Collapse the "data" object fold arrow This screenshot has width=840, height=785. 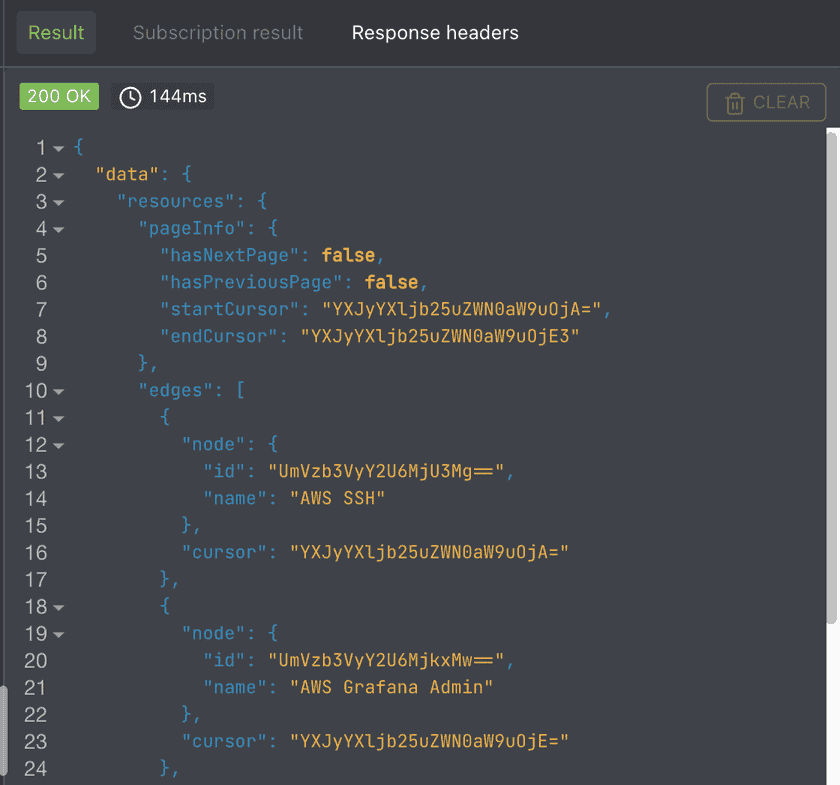(59, 175)
